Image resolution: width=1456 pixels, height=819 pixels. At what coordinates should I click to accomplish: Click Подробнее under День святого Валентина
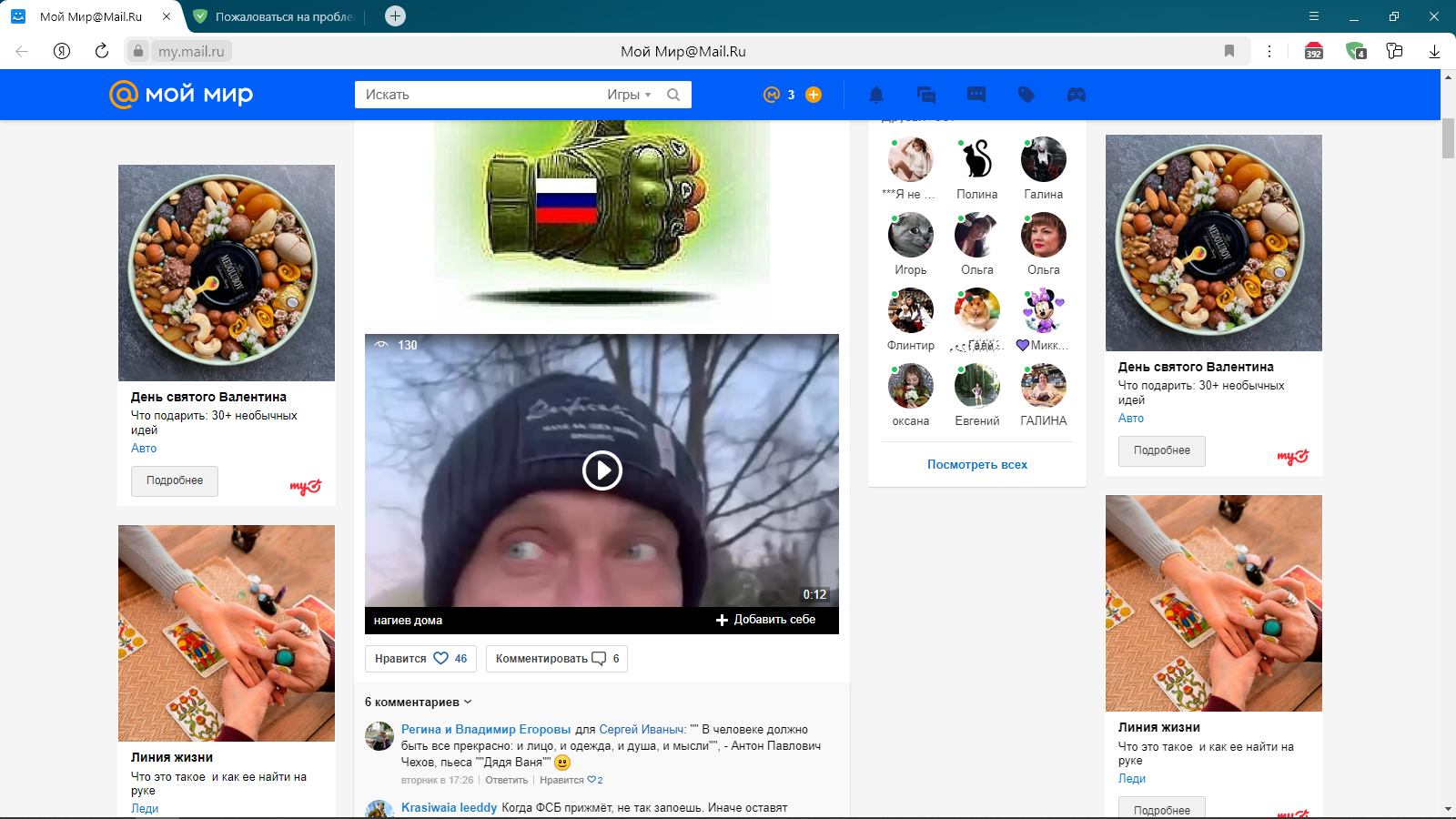point(174,481)
